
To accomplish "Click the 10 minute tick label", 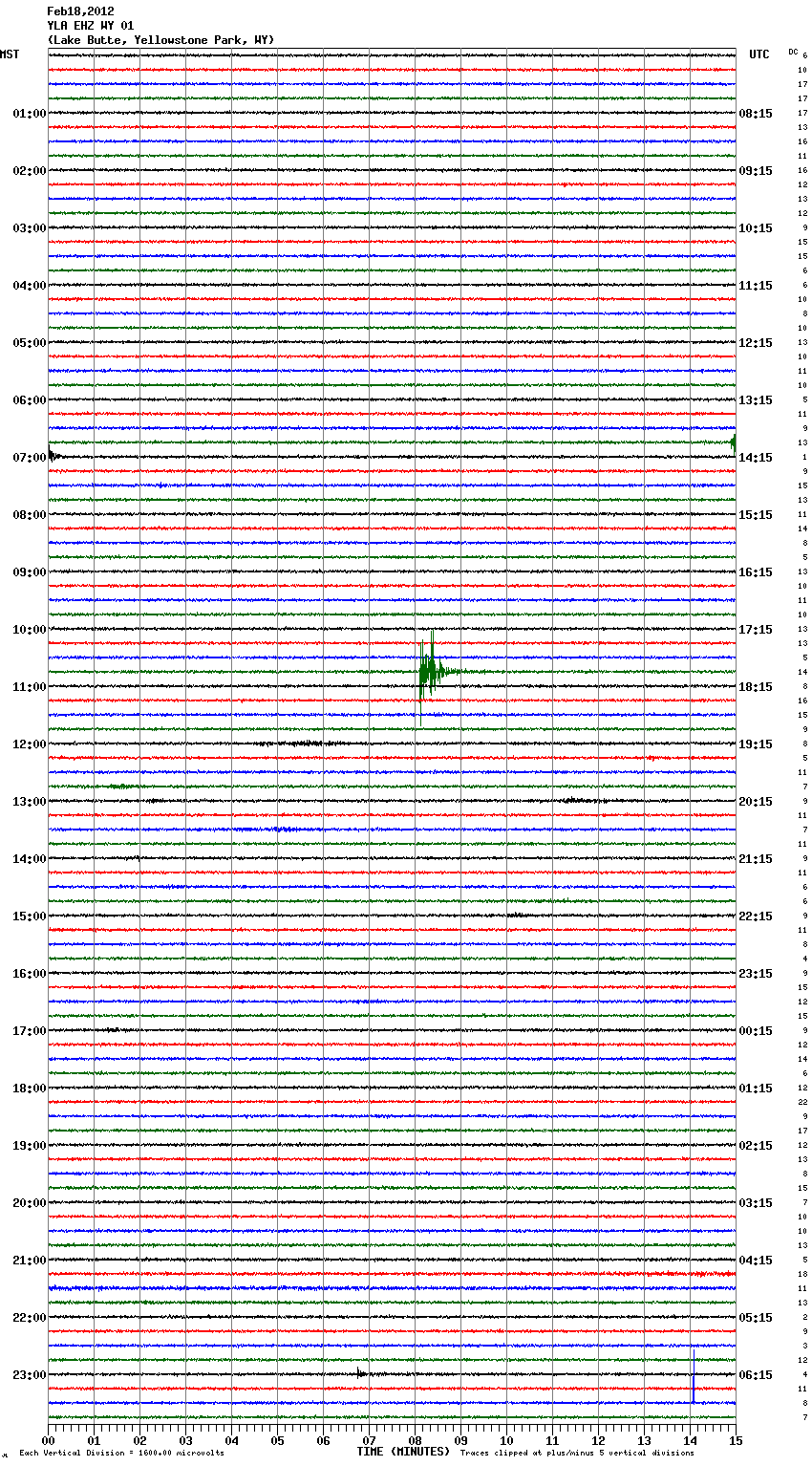I will pyautogui.click(x=506, y=1441).
